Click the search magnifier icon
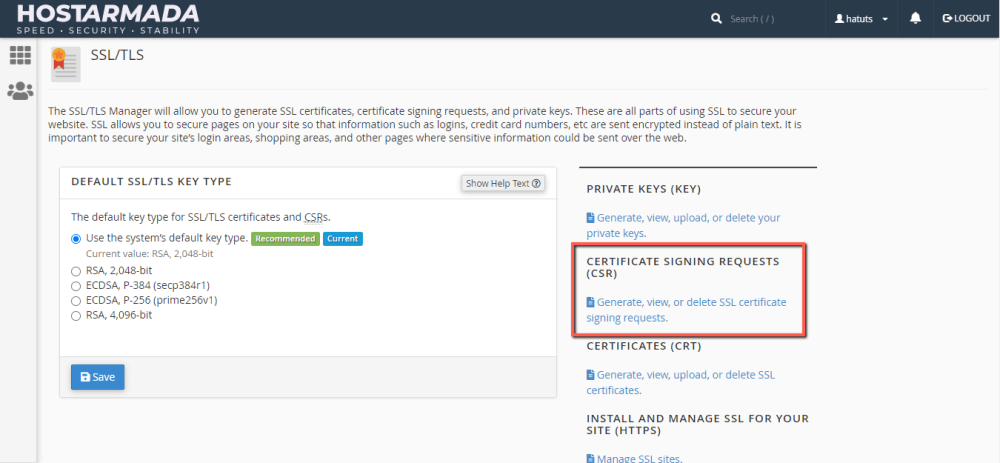Viewport: 1000px width, 463px height. (716, 18)
